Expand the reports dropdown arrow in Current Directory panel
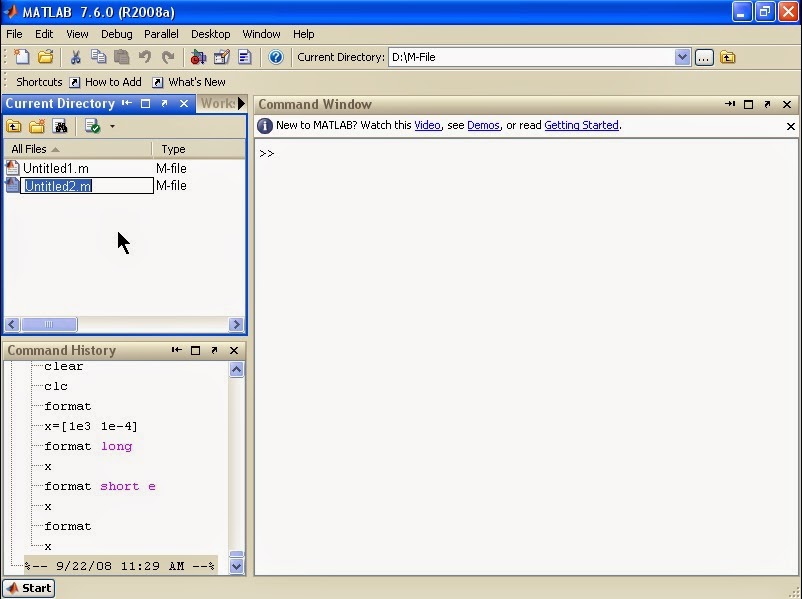 click(x=111, y=126)
